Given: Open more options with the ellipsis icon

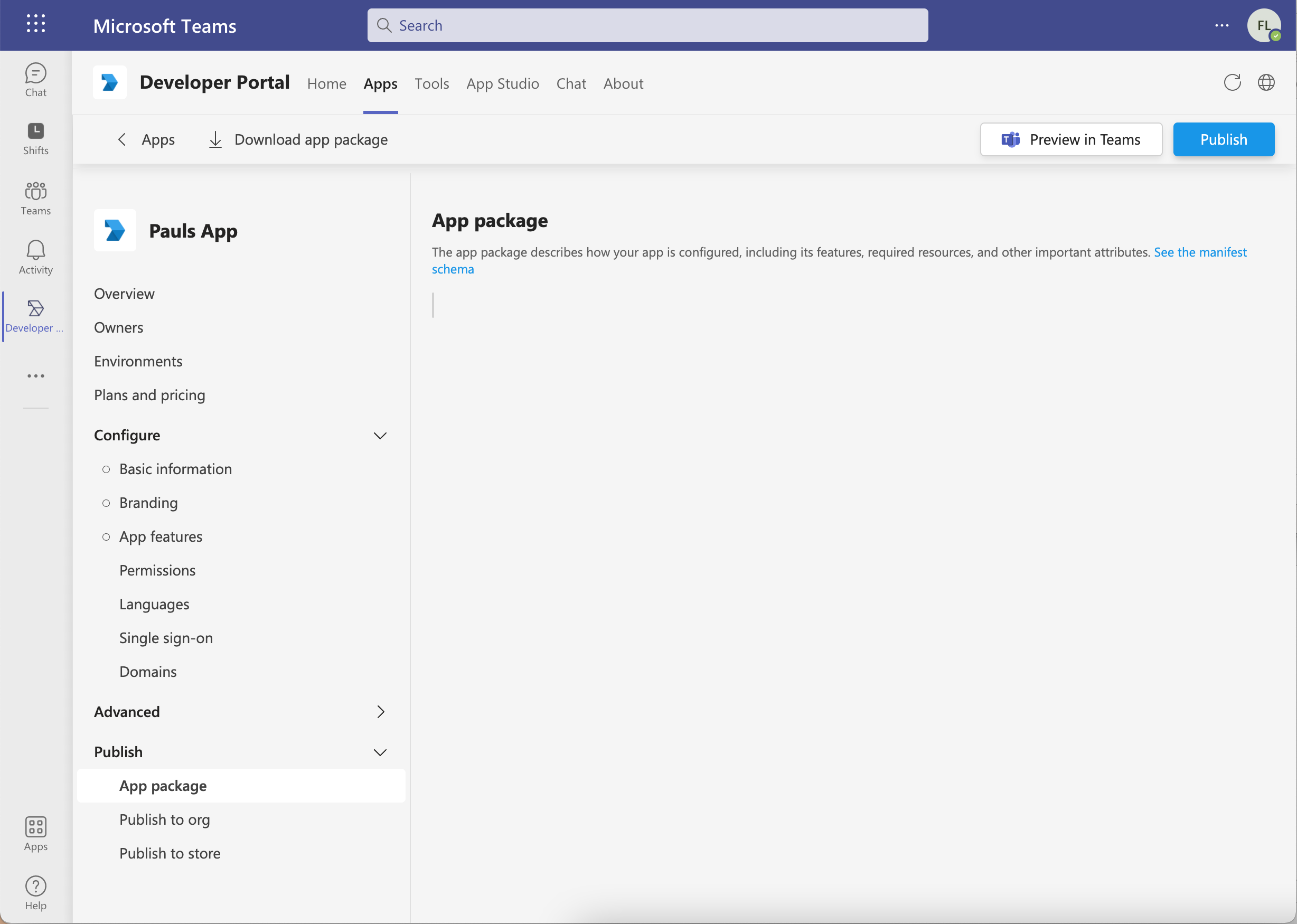Looking at the screenshot, I should [x=1222, y=25].
